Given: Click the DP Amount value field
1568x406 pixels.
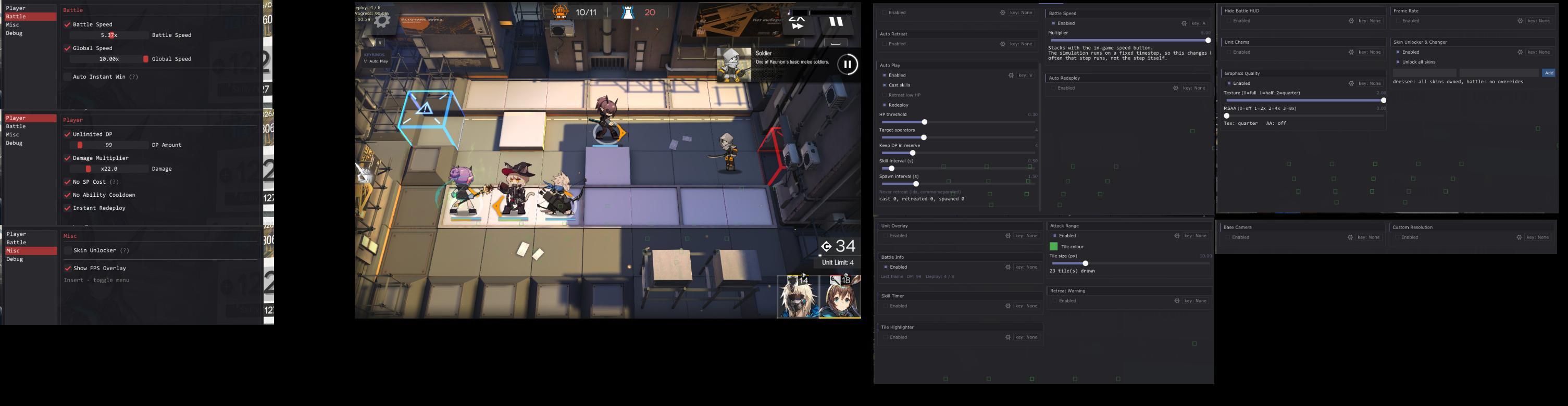Looking at the screenshot, I should [x=109, y=145].
